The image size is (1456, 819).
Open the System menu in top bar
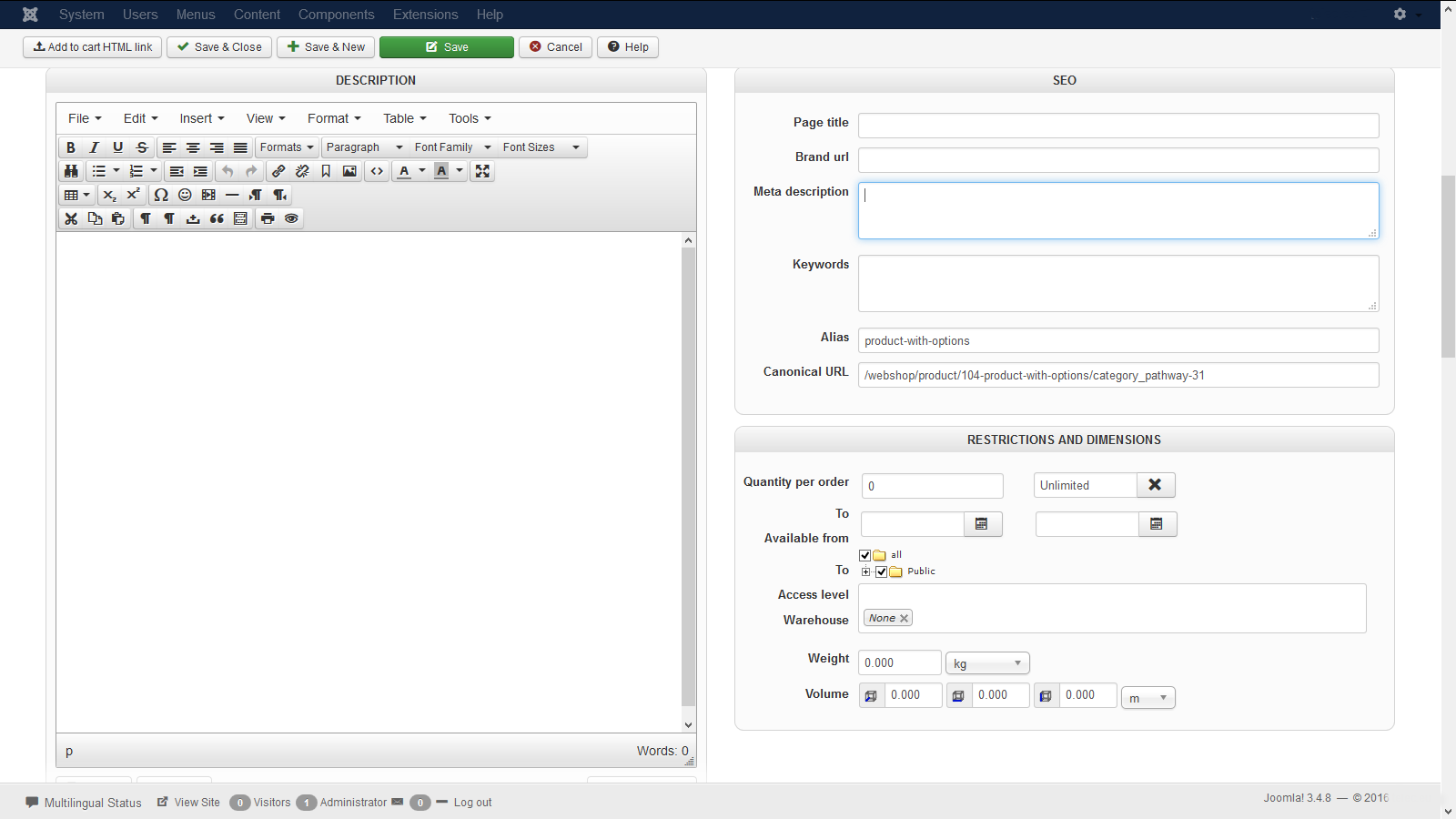[82, 15]
